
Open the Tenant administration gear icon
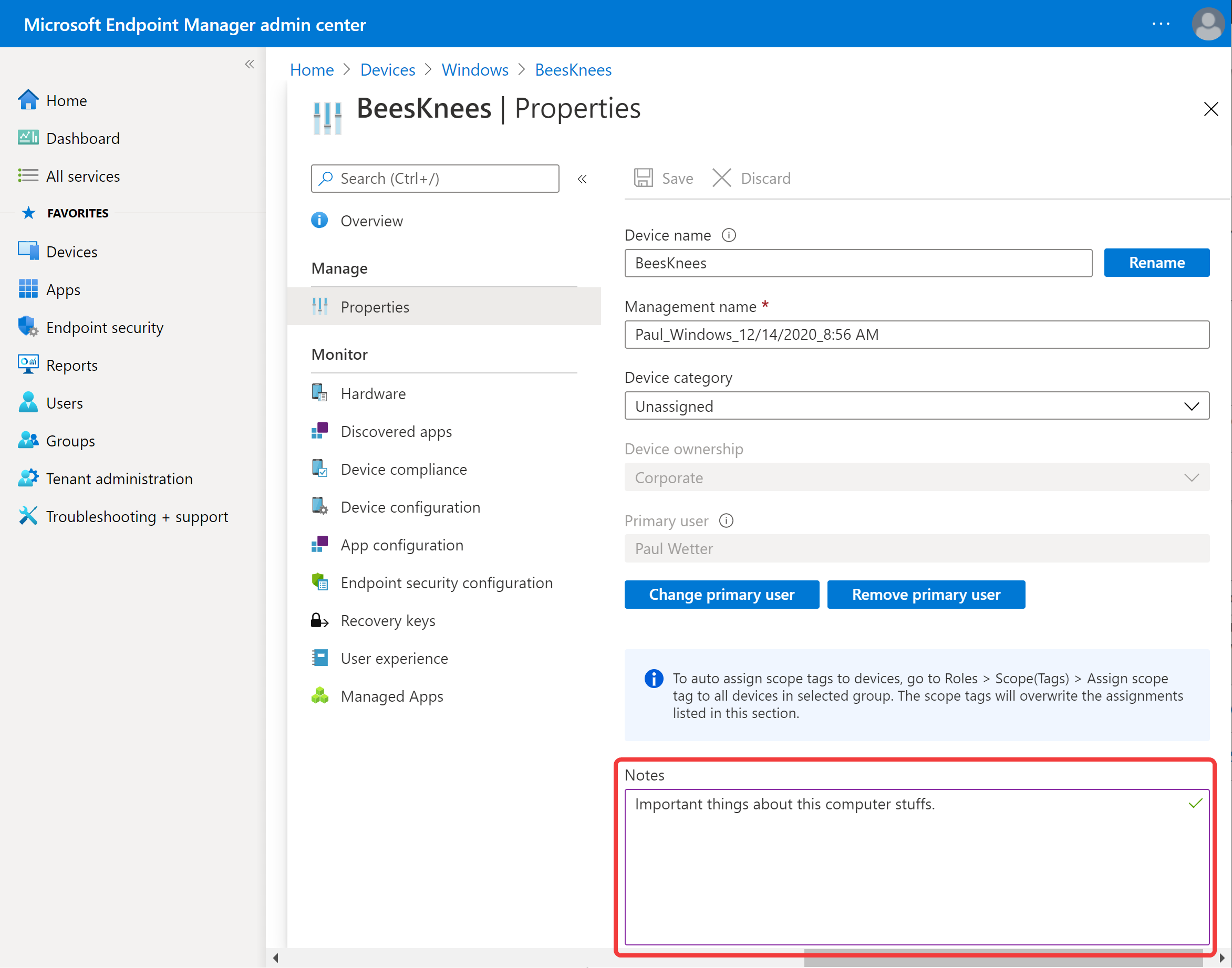coord(28,478)
